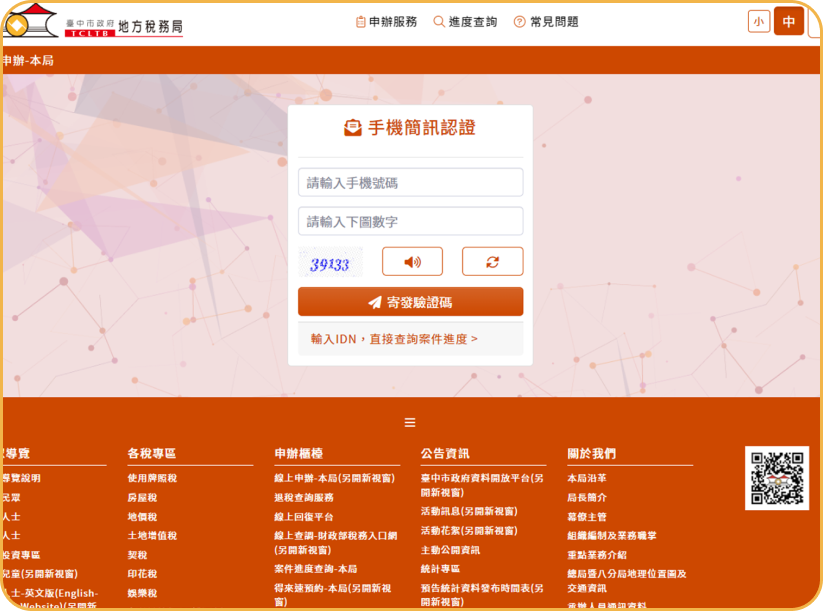
Task: Open the 使用牌照稅 footer link
Action: click(x=152, y=479)
